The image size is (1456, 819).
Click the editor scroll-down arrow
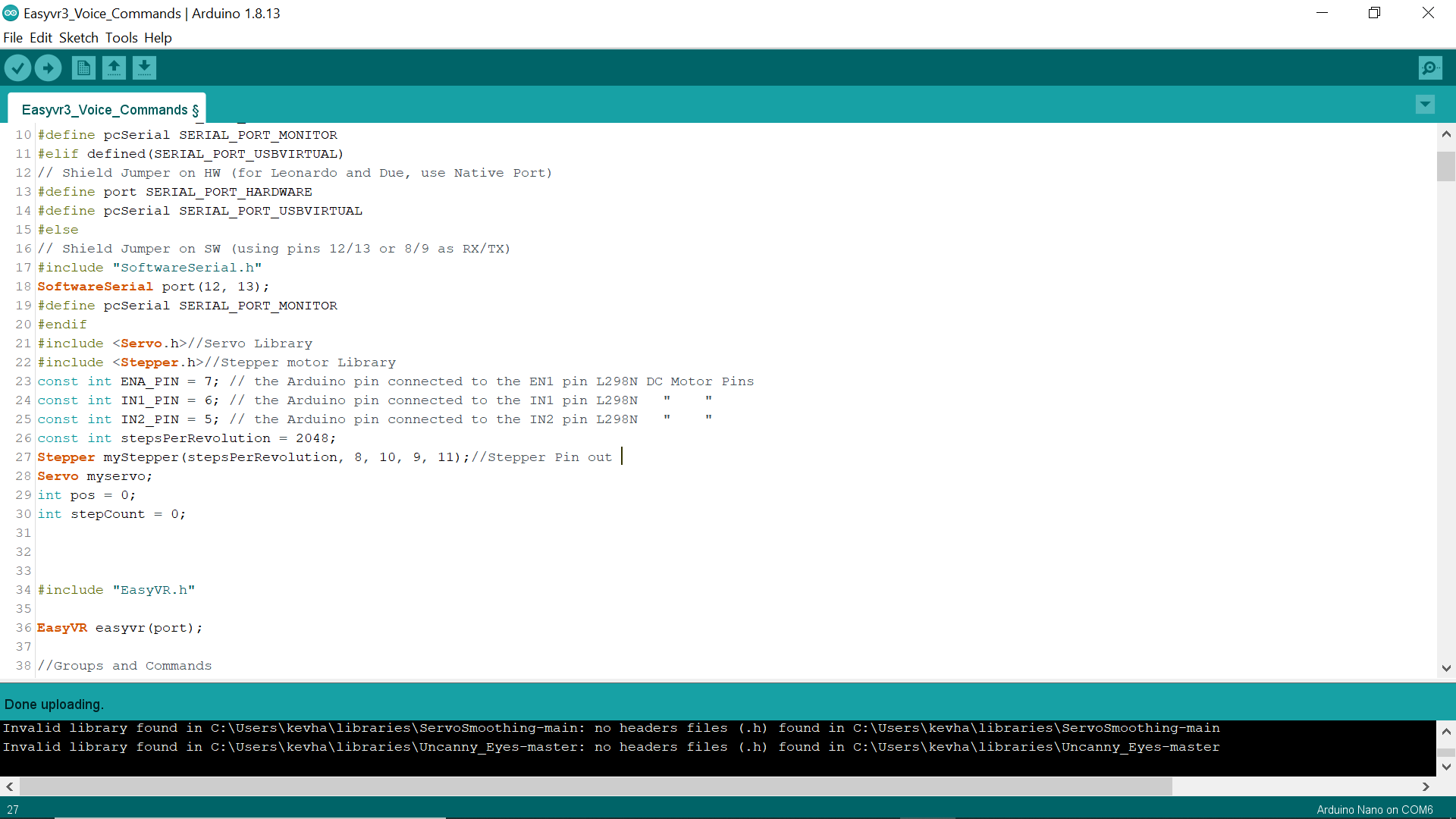click(x=1447, y=668)
